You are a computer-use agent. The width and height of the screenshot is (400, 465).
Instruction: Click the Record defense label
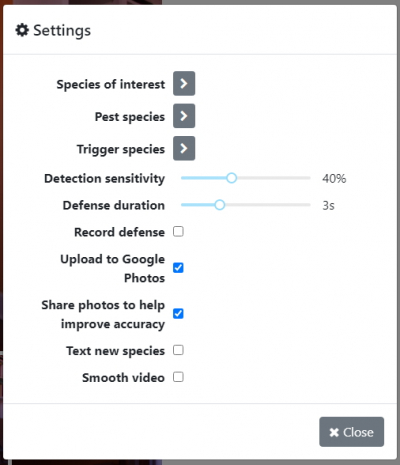[119, 232]
